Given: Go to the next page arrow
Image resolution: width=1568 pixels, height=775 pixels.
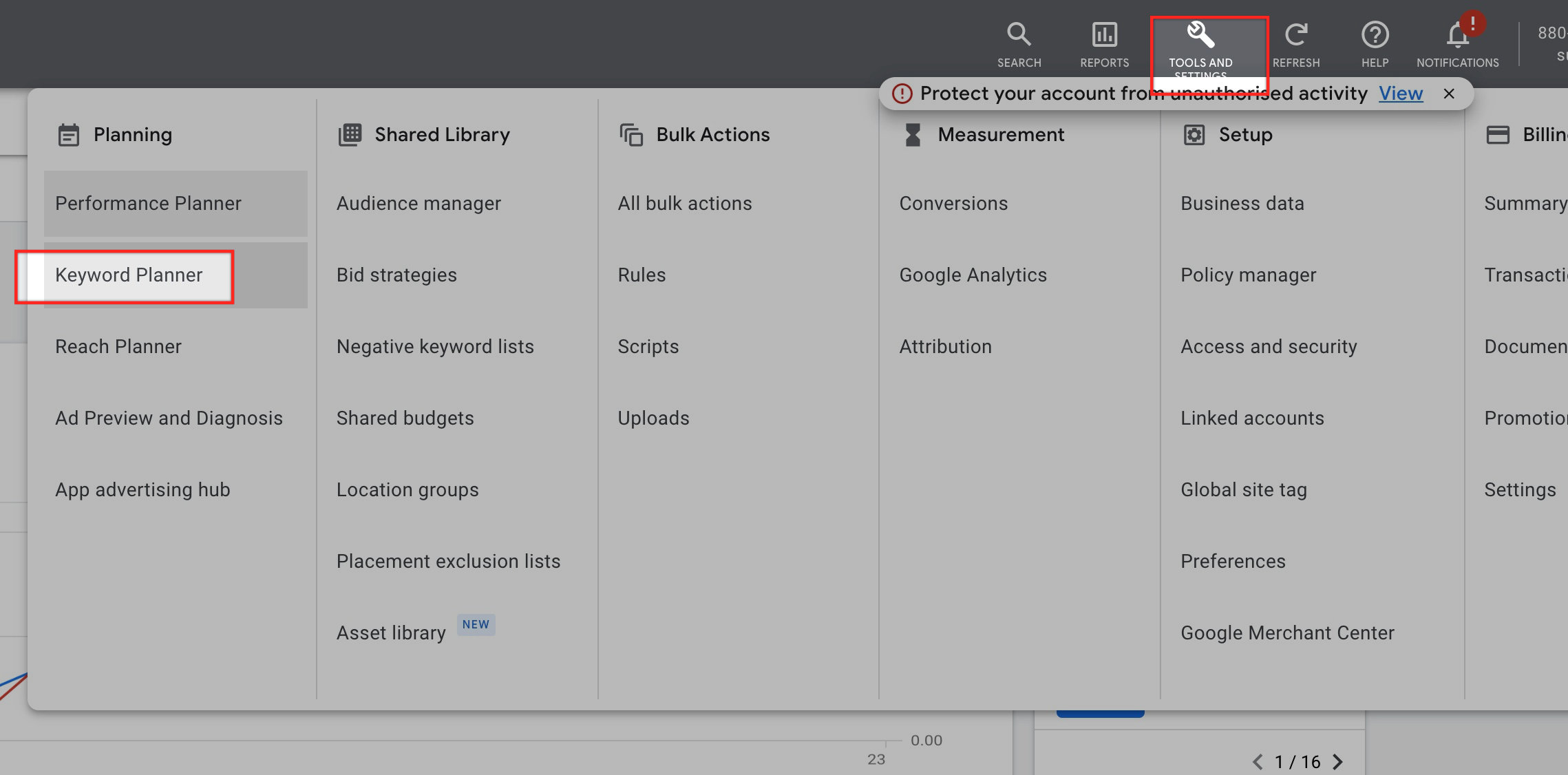Looking at the screenshot, I should tap(1337, 761).
